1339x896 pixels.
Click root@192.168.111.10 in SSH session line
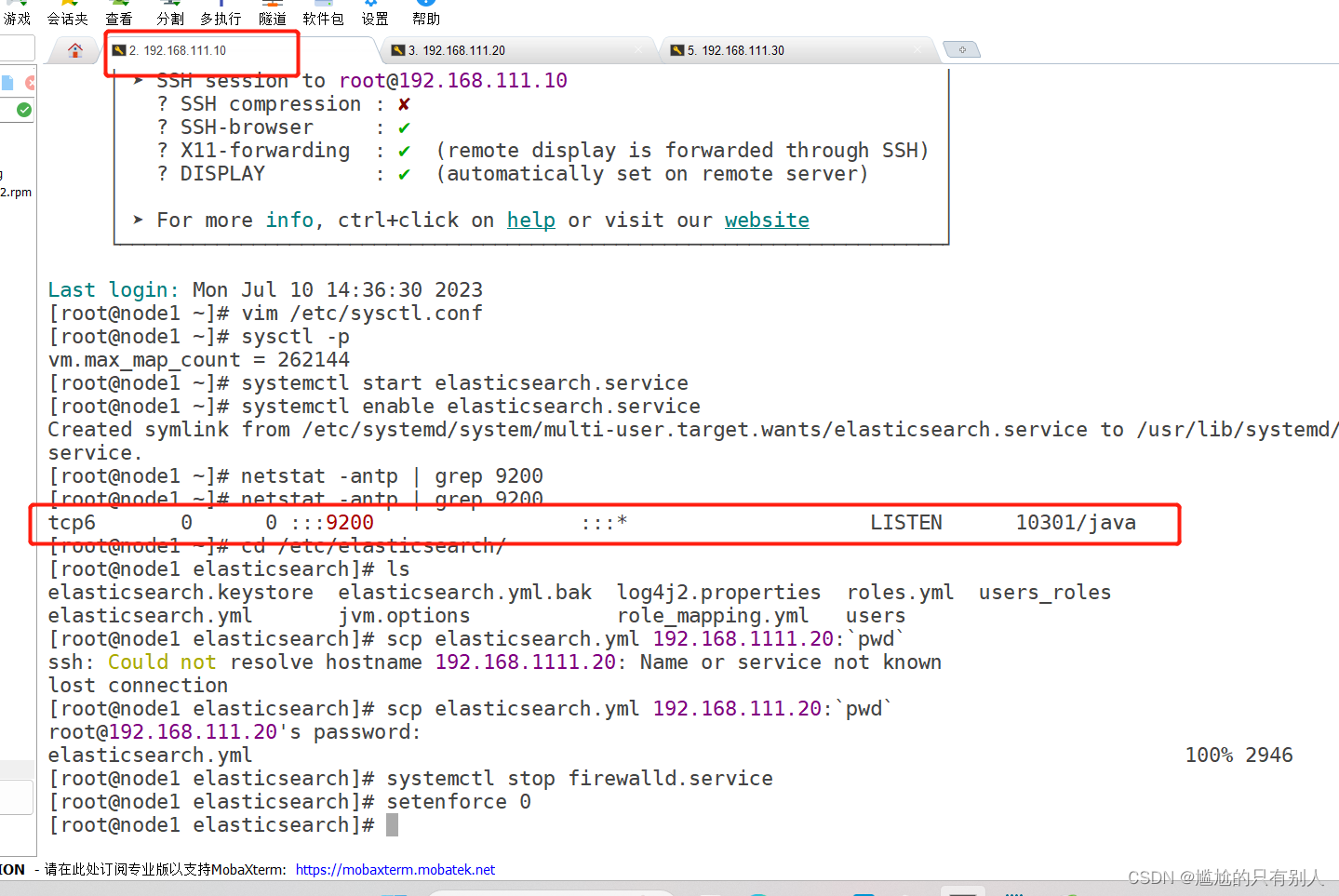453,81
